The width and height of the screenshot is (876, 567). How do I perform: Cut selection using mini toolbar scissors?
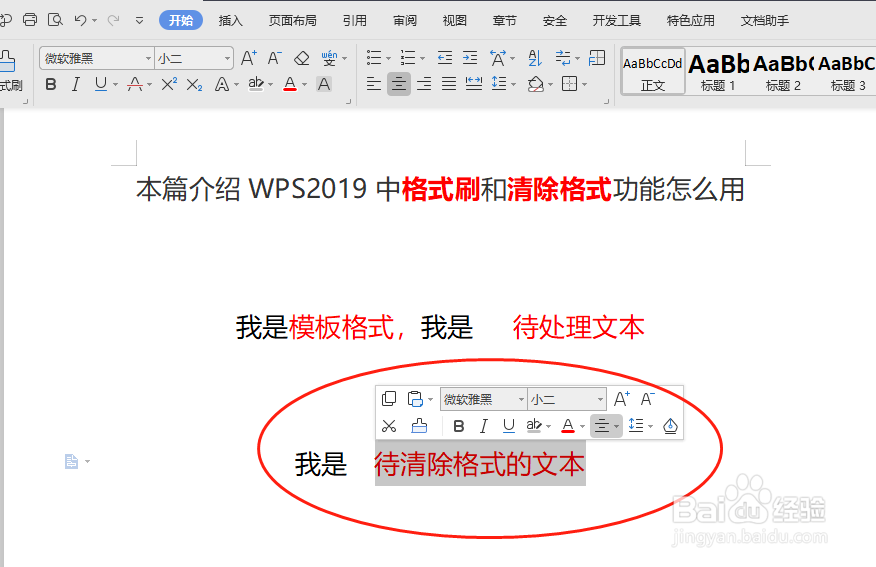click(389, 426)
